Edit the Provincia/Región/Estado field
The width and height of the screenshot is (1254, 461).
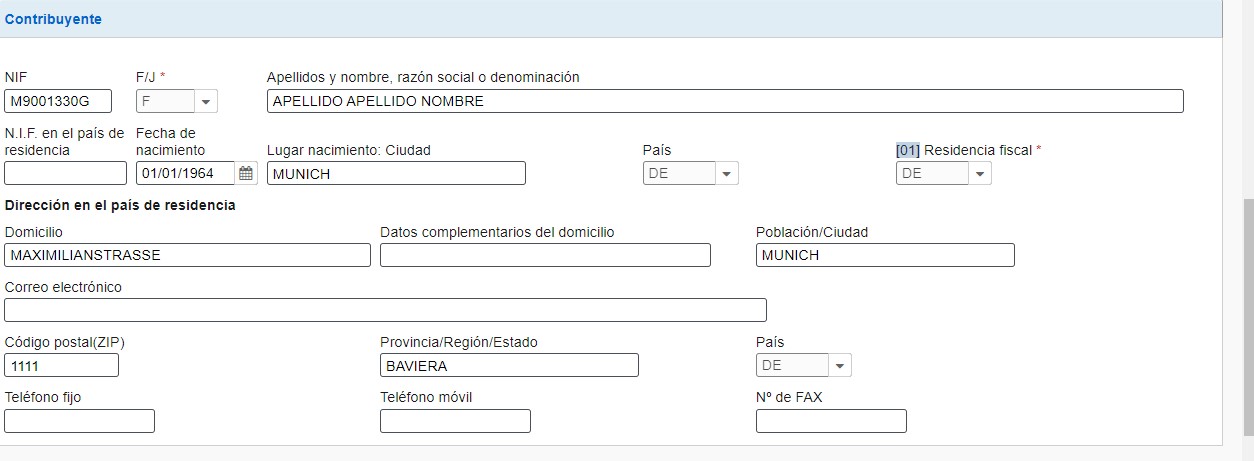(509, 365)
